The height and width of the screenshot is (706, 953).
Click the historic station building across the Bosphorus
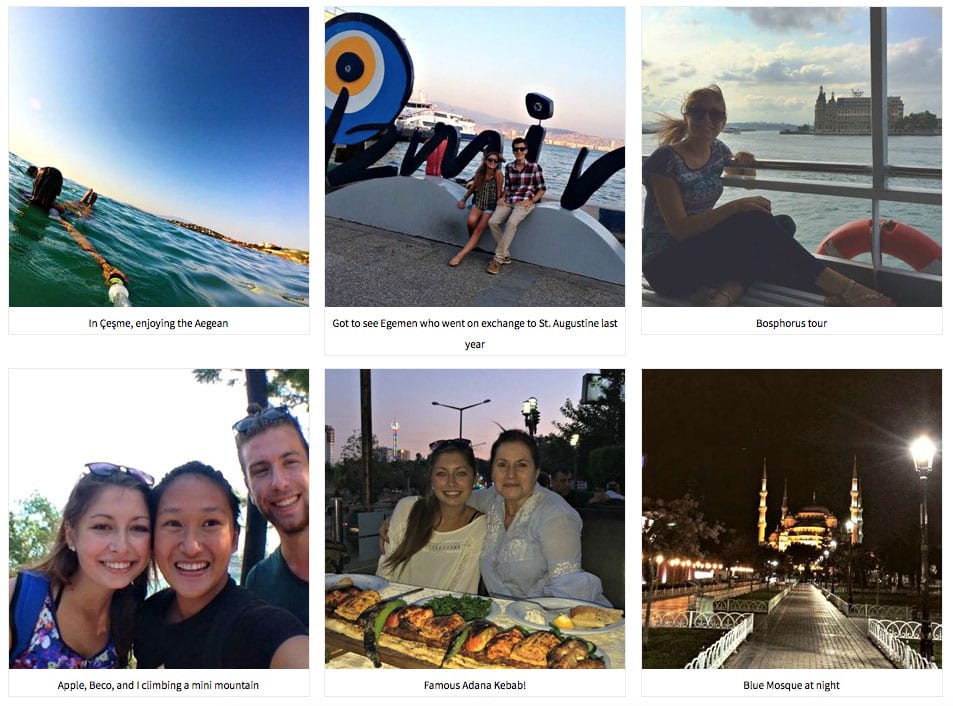pyautogui.click(x=858, y=111)
